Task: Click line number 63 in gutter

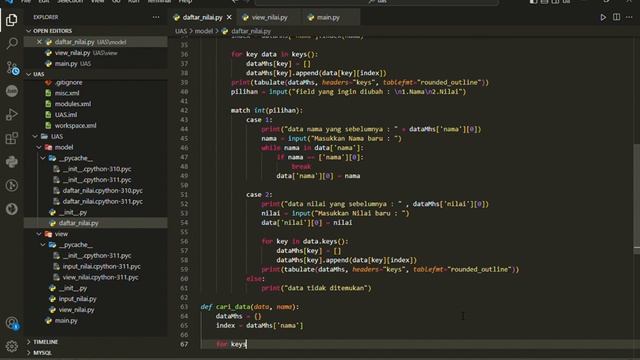Action: (x=184, y=307)
